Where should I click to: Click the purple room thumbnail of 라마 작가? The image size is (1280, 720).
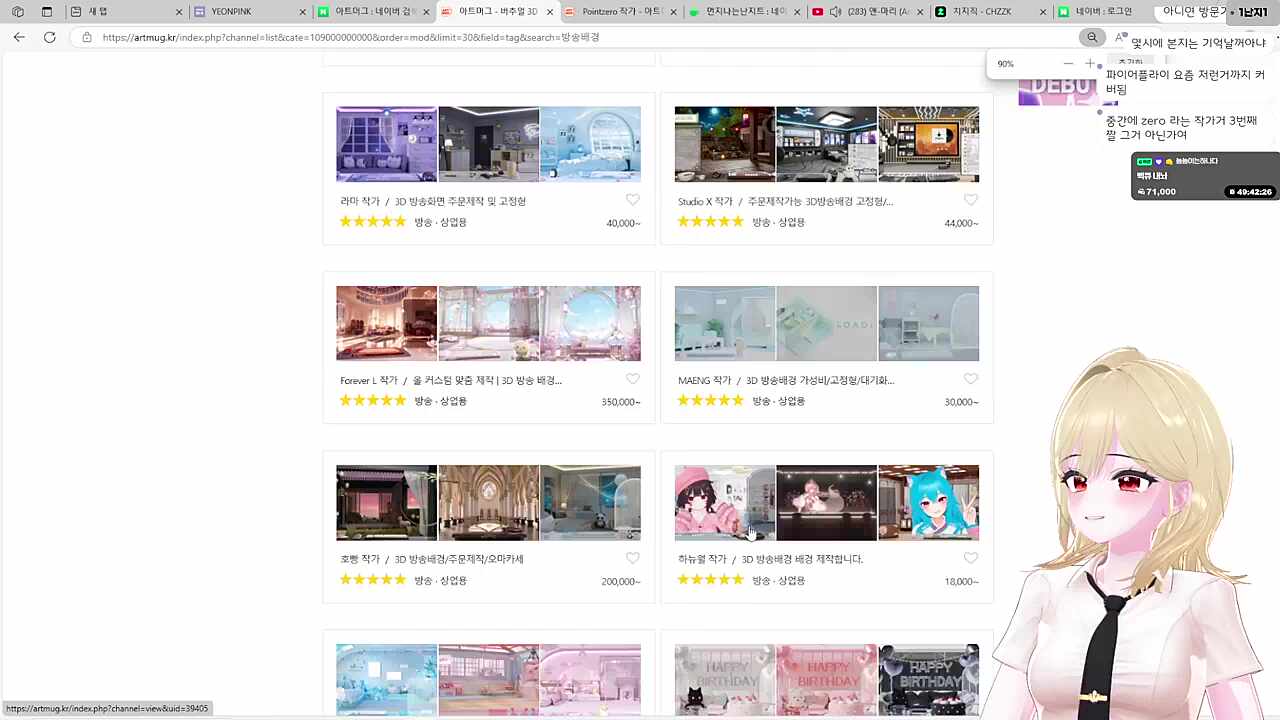coord(386,144)
